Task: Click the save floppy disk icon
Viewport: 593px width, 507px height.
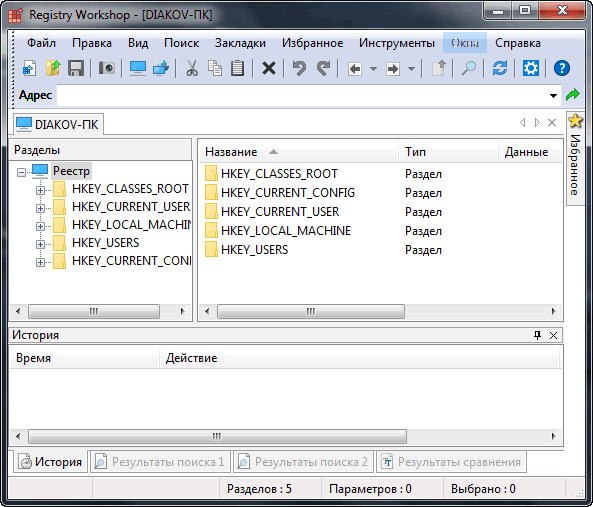Action: (76, 68)
